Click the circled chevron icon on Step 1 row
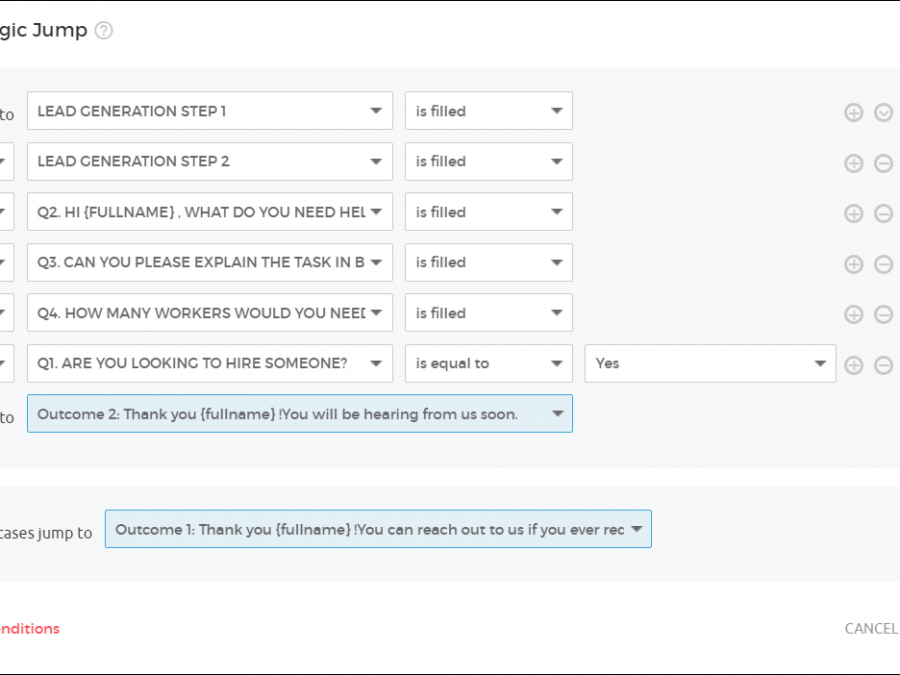This screenshot has width=900, height=675. (883, 112)
